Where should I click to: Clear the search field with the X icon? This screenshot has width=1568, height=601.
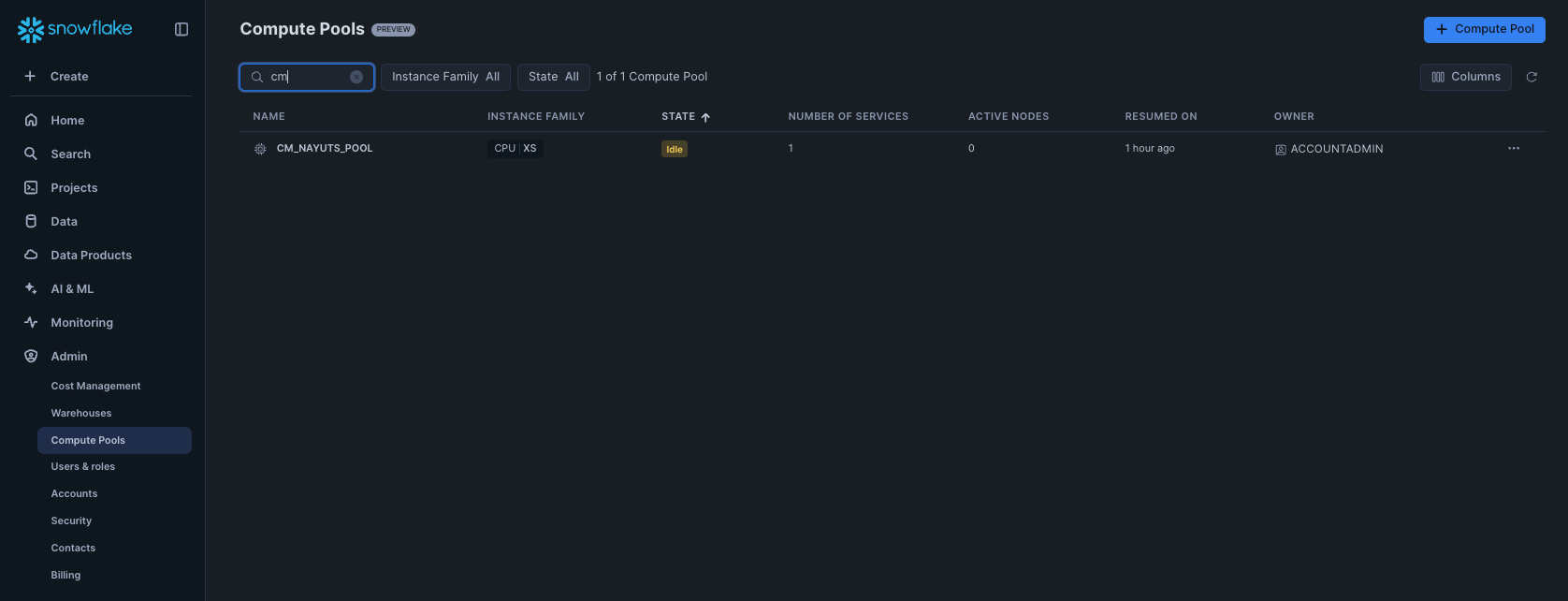tap(356, 77)
